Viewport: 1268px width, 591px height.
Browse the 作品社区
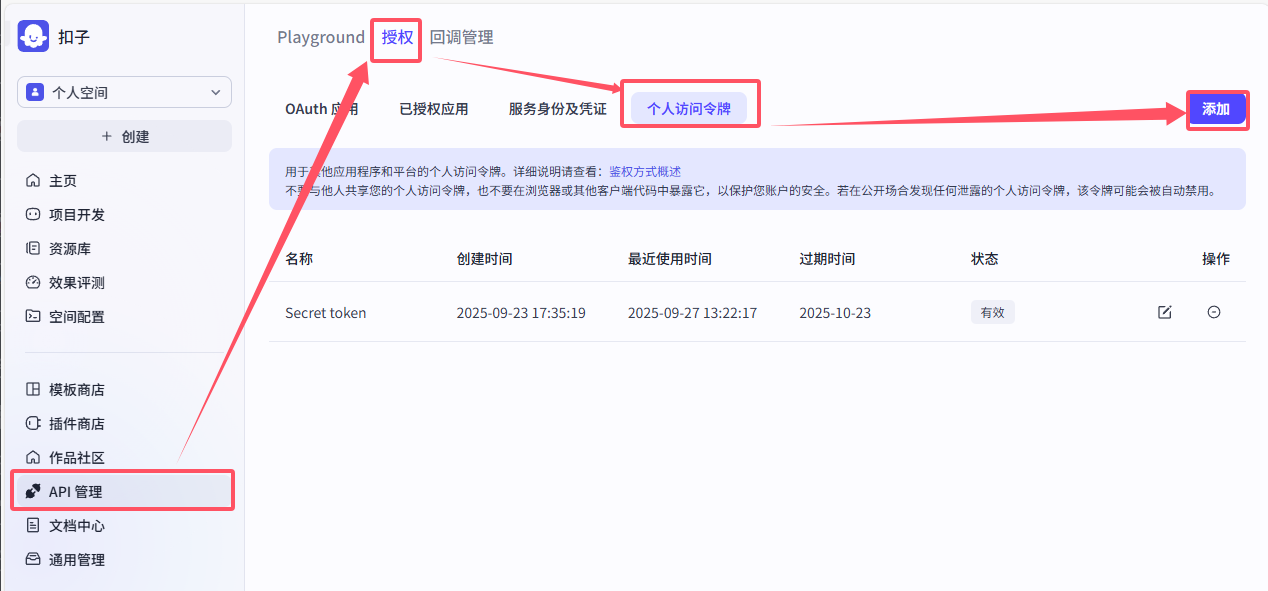click(x=77, y=457)
